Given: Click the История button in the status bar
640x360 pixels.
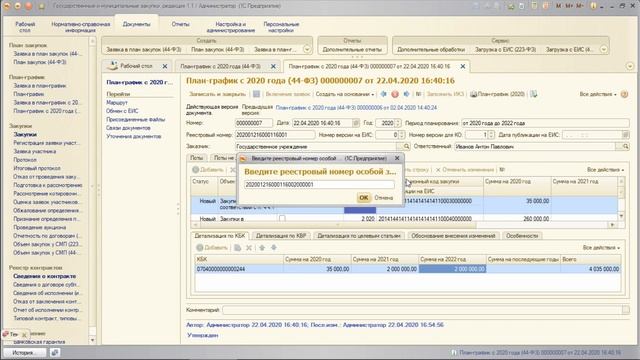Looking at the screenshot, I should click(24, 353).
